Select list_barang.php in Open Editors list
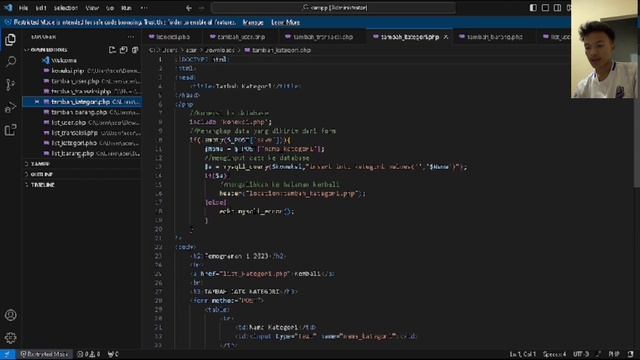 (82, 153)
